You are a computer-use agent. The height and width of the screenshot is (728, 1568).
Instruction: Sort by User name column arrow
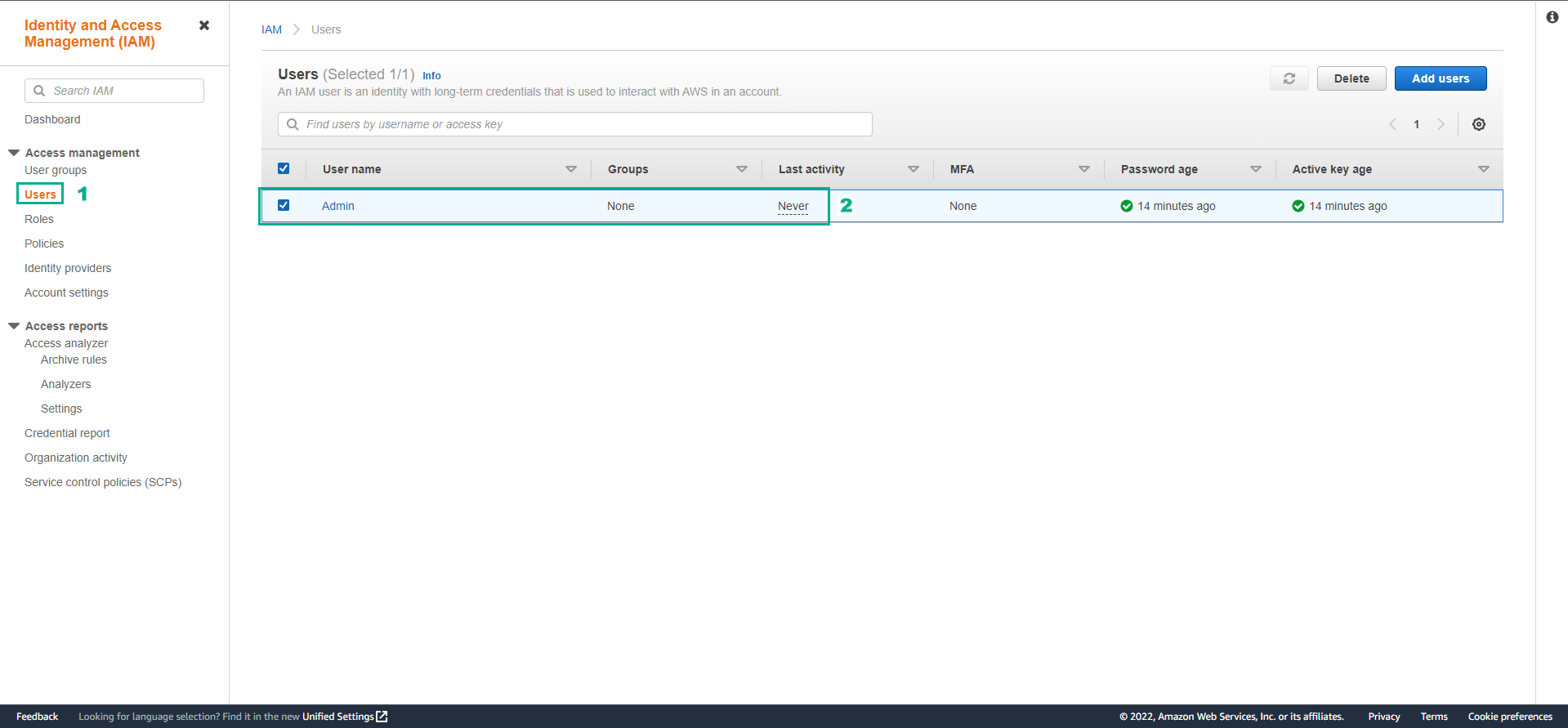tap(571, 169)
